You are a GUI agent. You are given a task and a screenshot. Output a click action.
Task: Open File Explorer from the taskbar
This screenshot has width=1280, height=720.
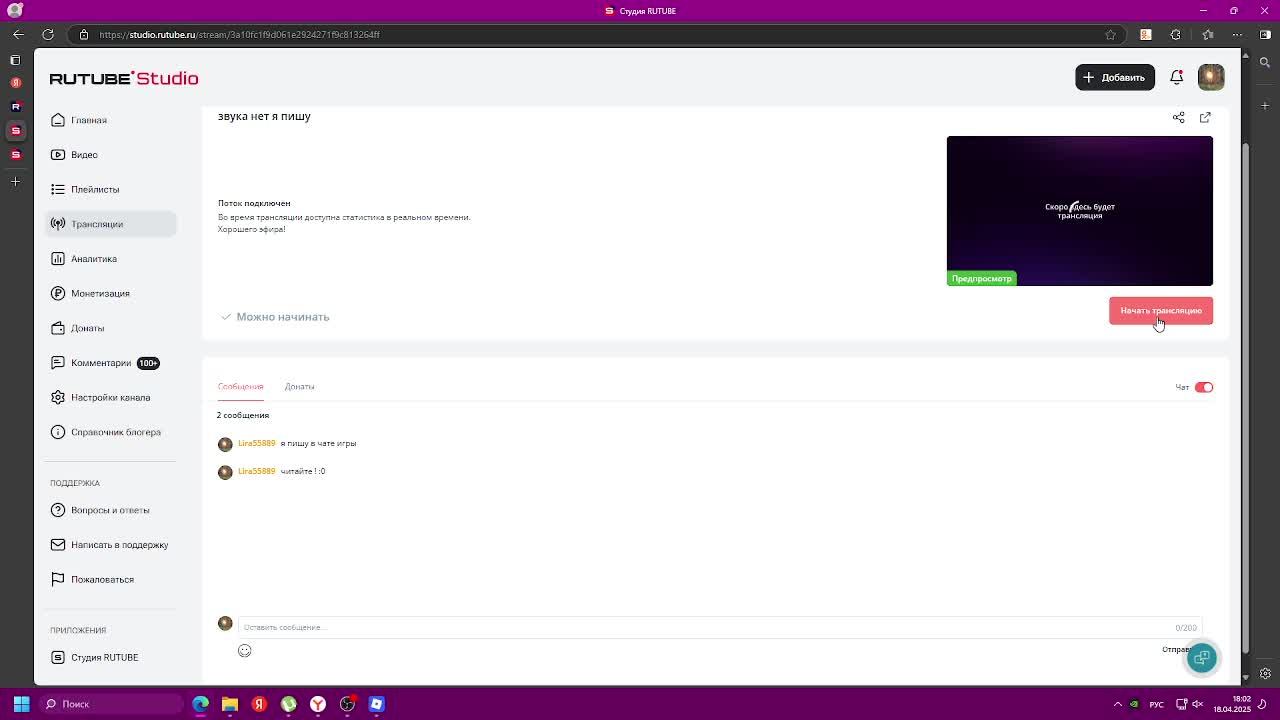coord(230,704)
